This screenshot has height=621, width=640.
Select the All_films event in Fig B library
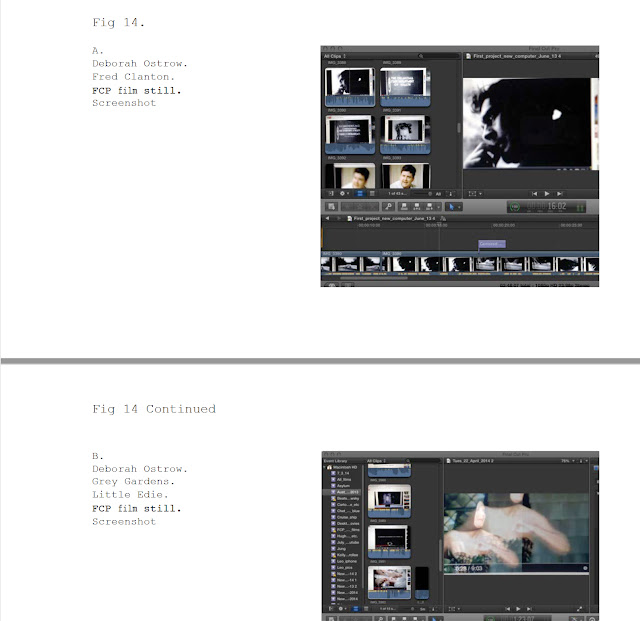344,480
